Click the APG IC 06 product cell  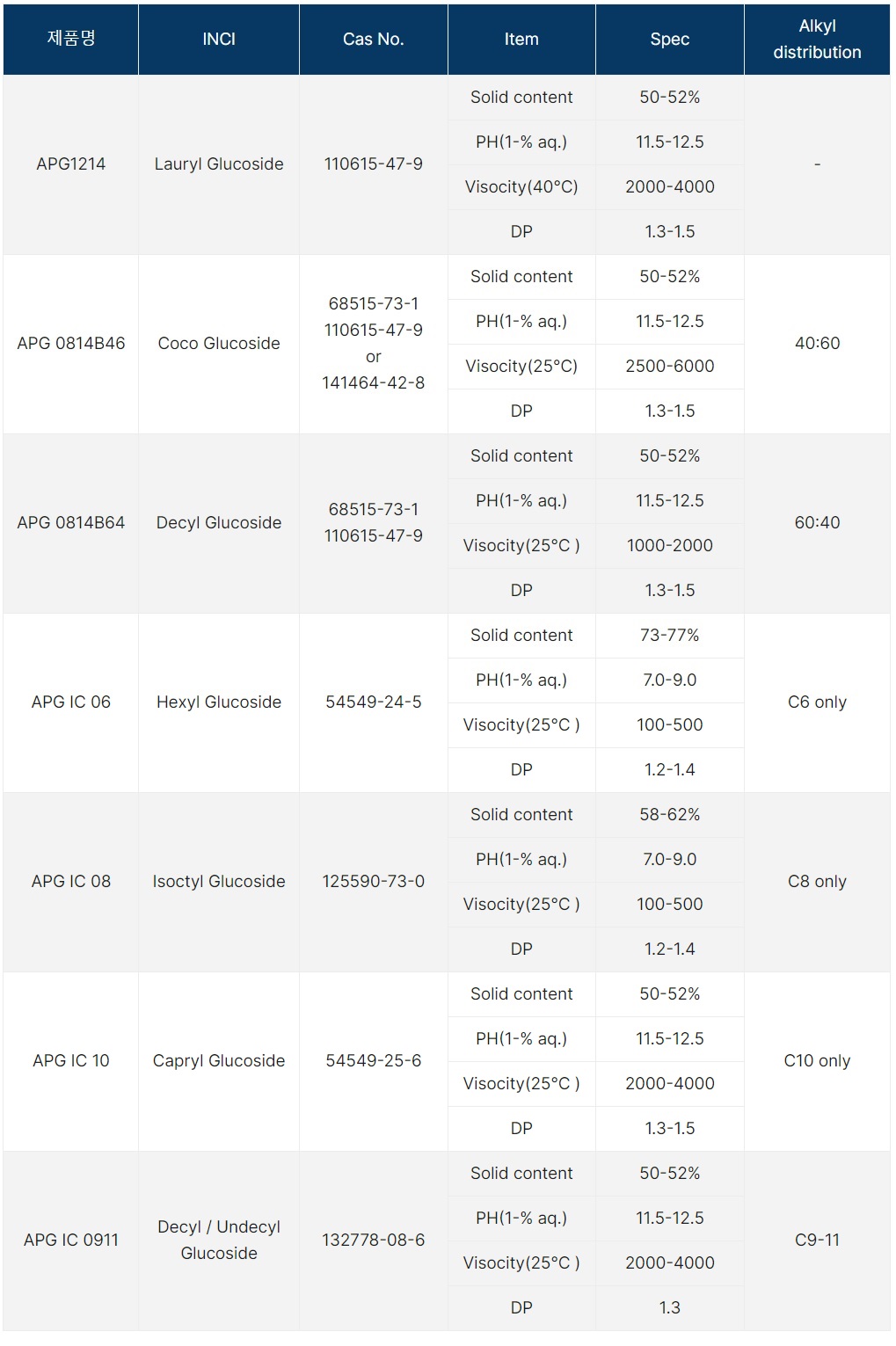coord(70,702)
